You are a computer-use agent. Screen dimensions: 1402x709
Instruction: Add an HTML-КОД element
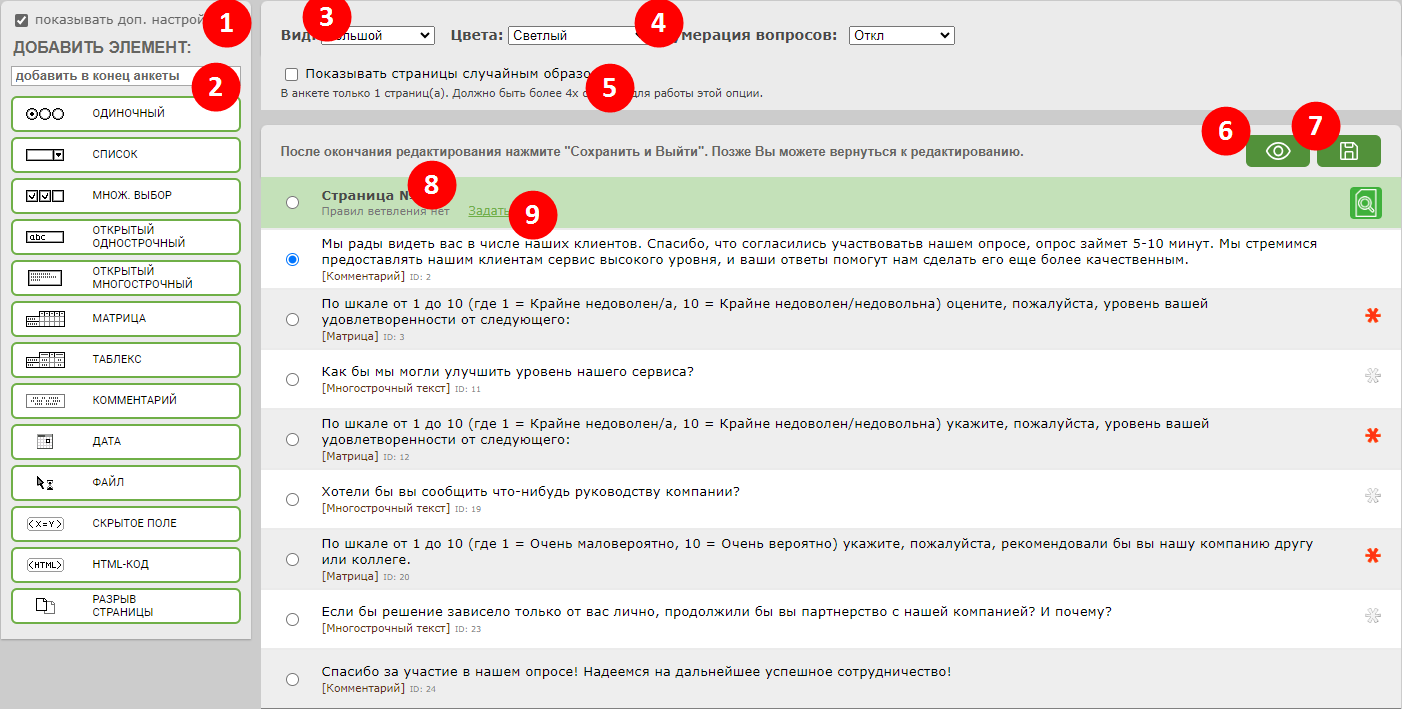pyautogui.click(x=126, y=564)
